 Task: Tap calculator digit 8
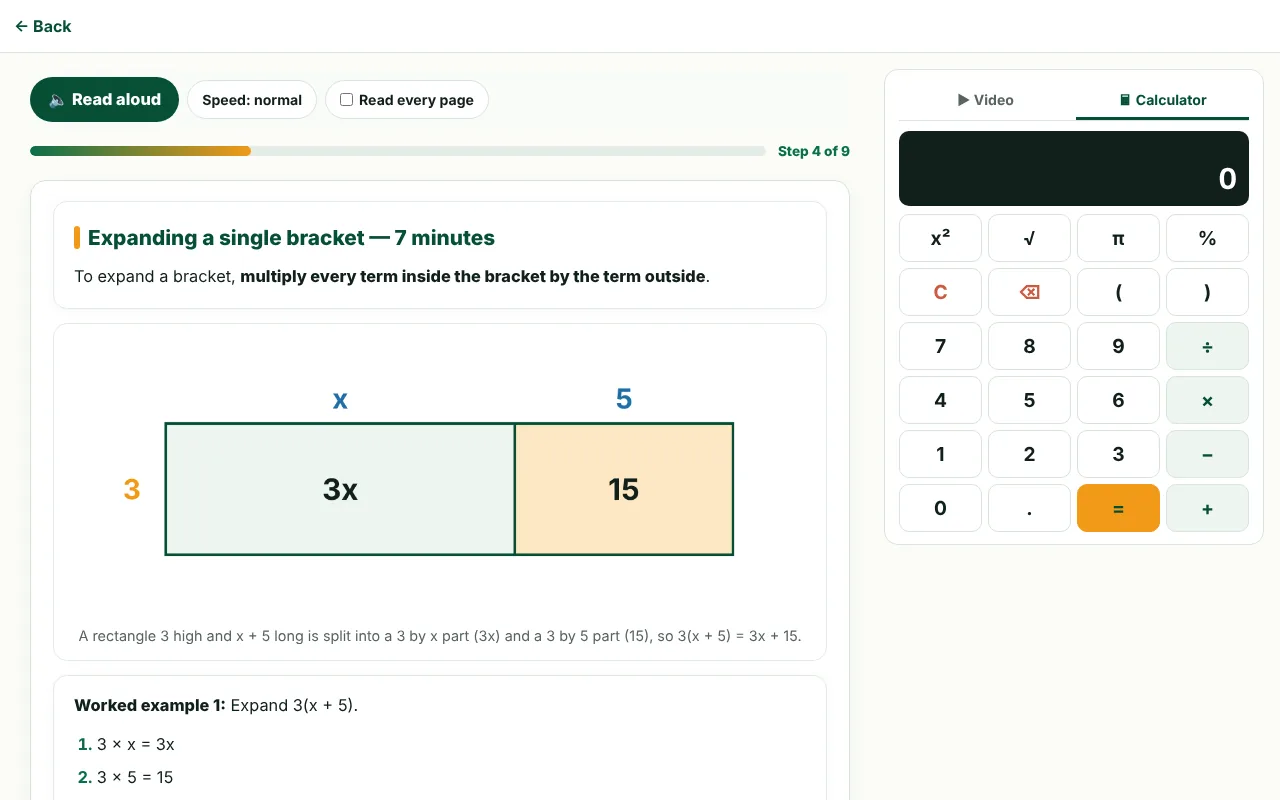coord(1029,346)
